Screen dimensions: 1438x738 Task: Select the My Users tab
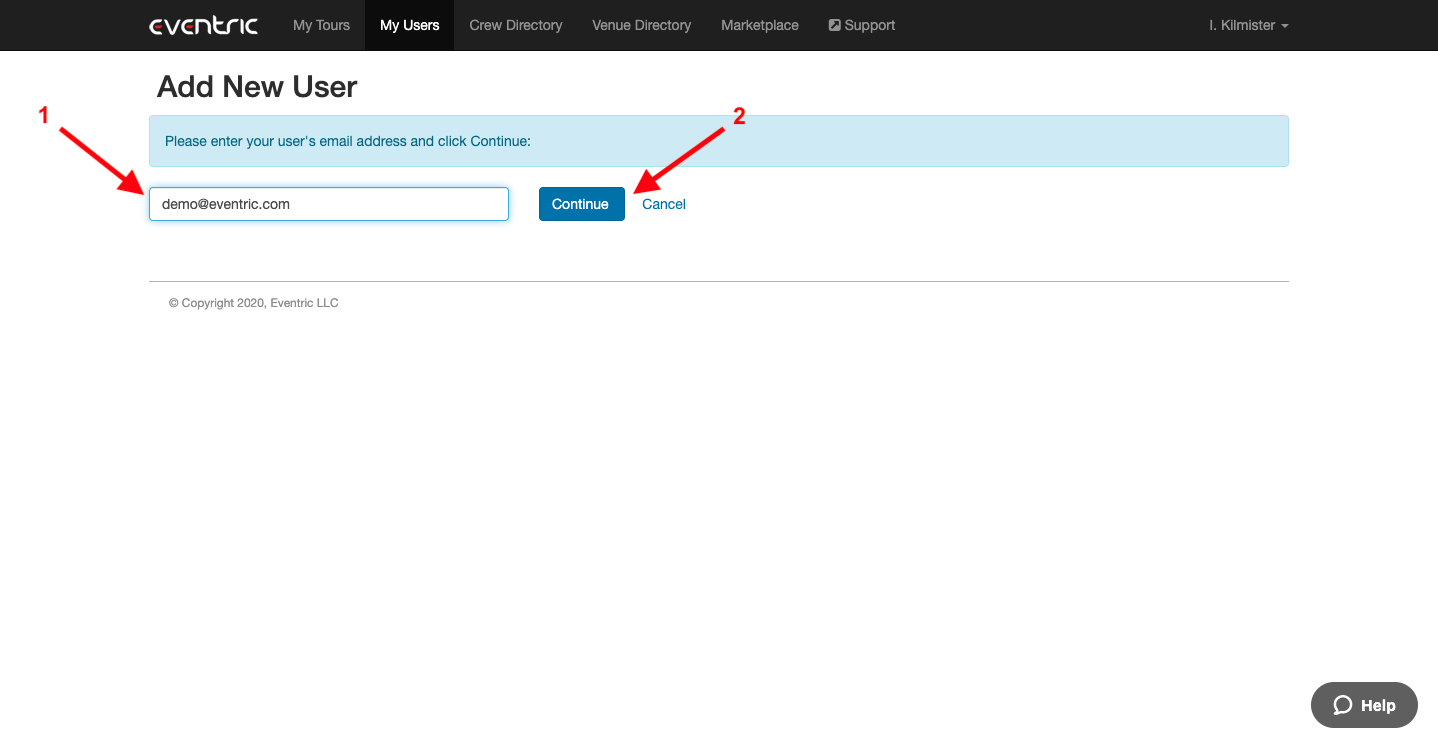tap(409, 25)
